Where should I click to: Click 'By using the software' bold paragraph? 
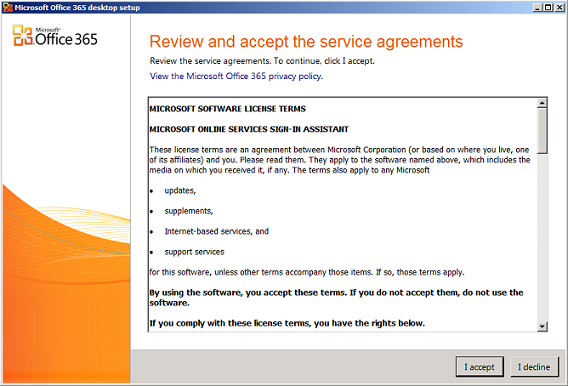point(337,298)
